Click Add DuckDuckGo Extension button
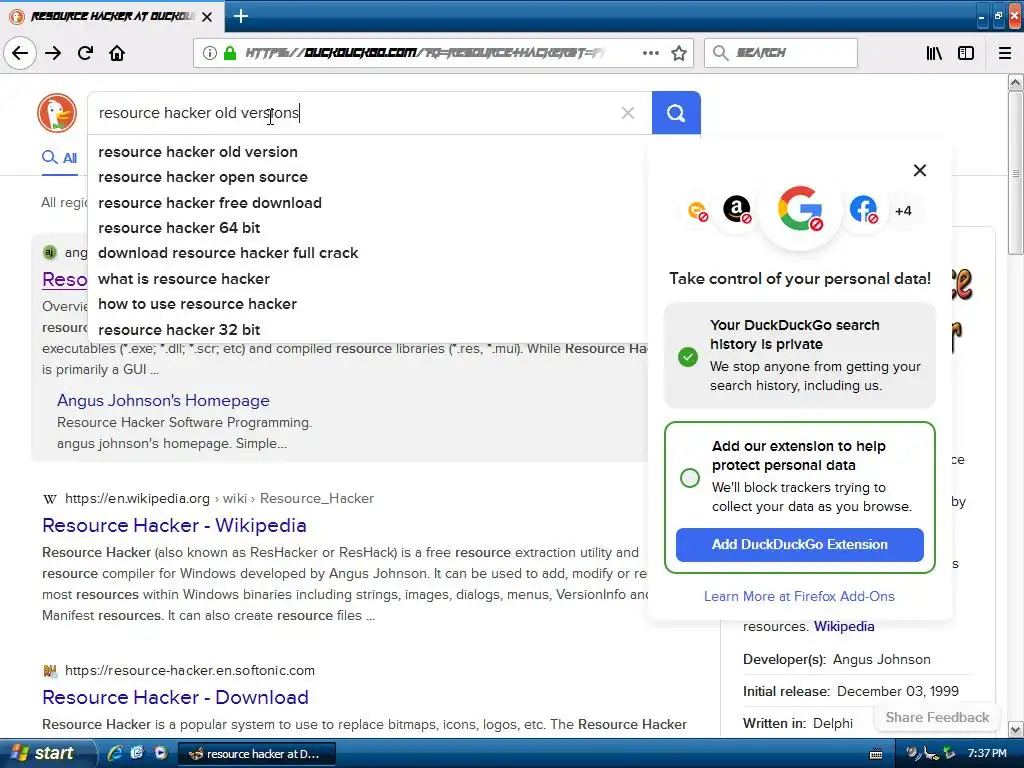This screenshot has width=1024, height=768. [x=799, y=545]
